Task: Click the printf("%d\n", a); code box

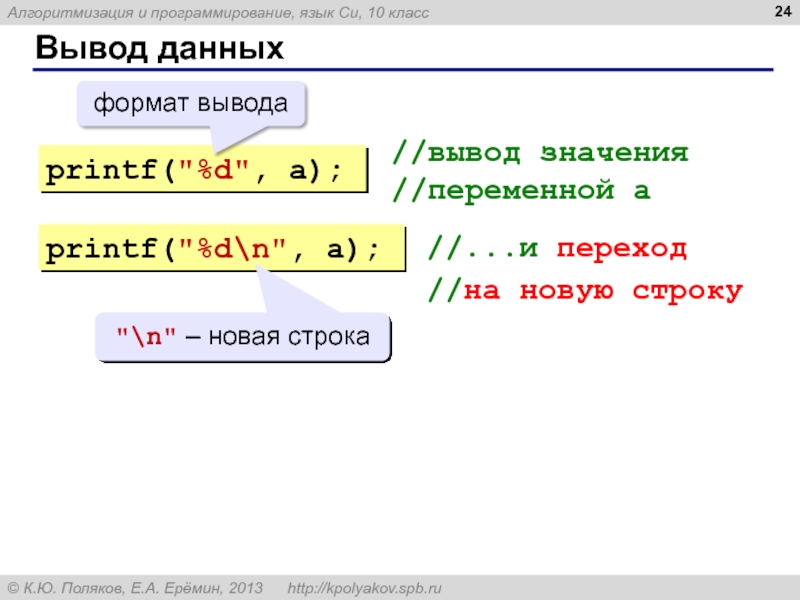Action: point(221,249)
